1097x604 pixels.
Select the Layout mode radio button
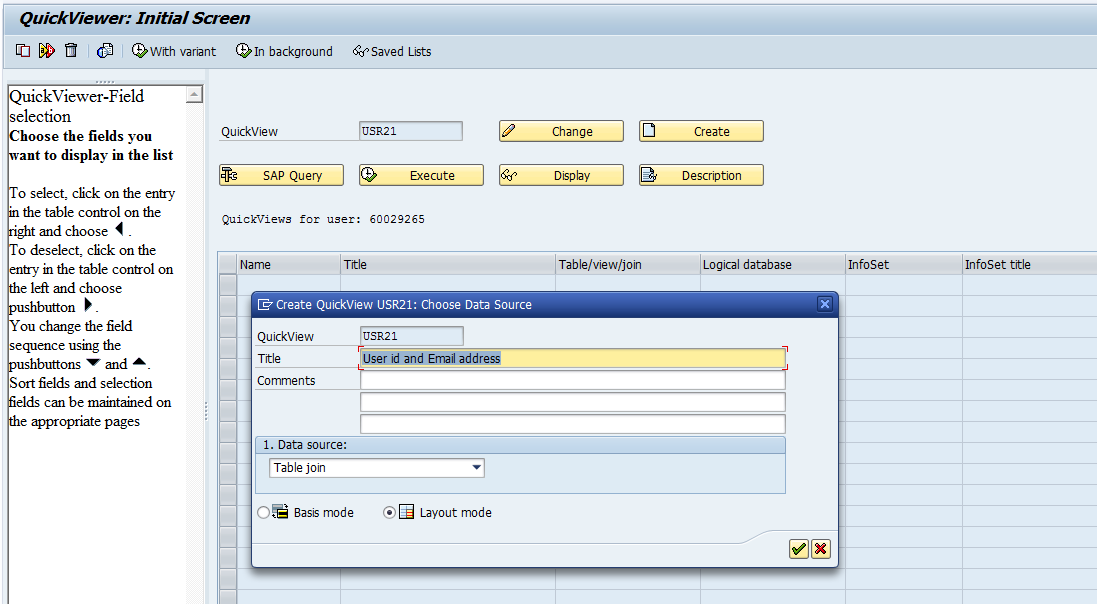390,512
